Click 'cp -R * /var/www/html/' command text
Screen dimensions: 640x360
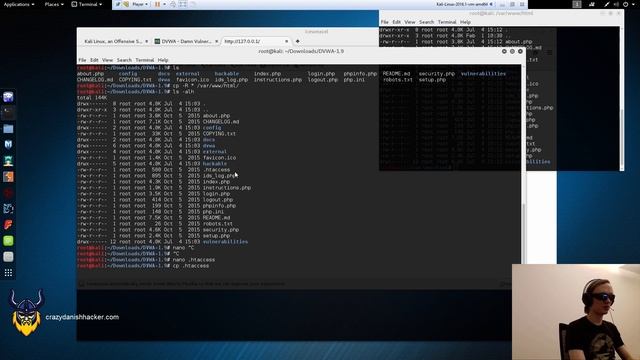click(206, 86)
